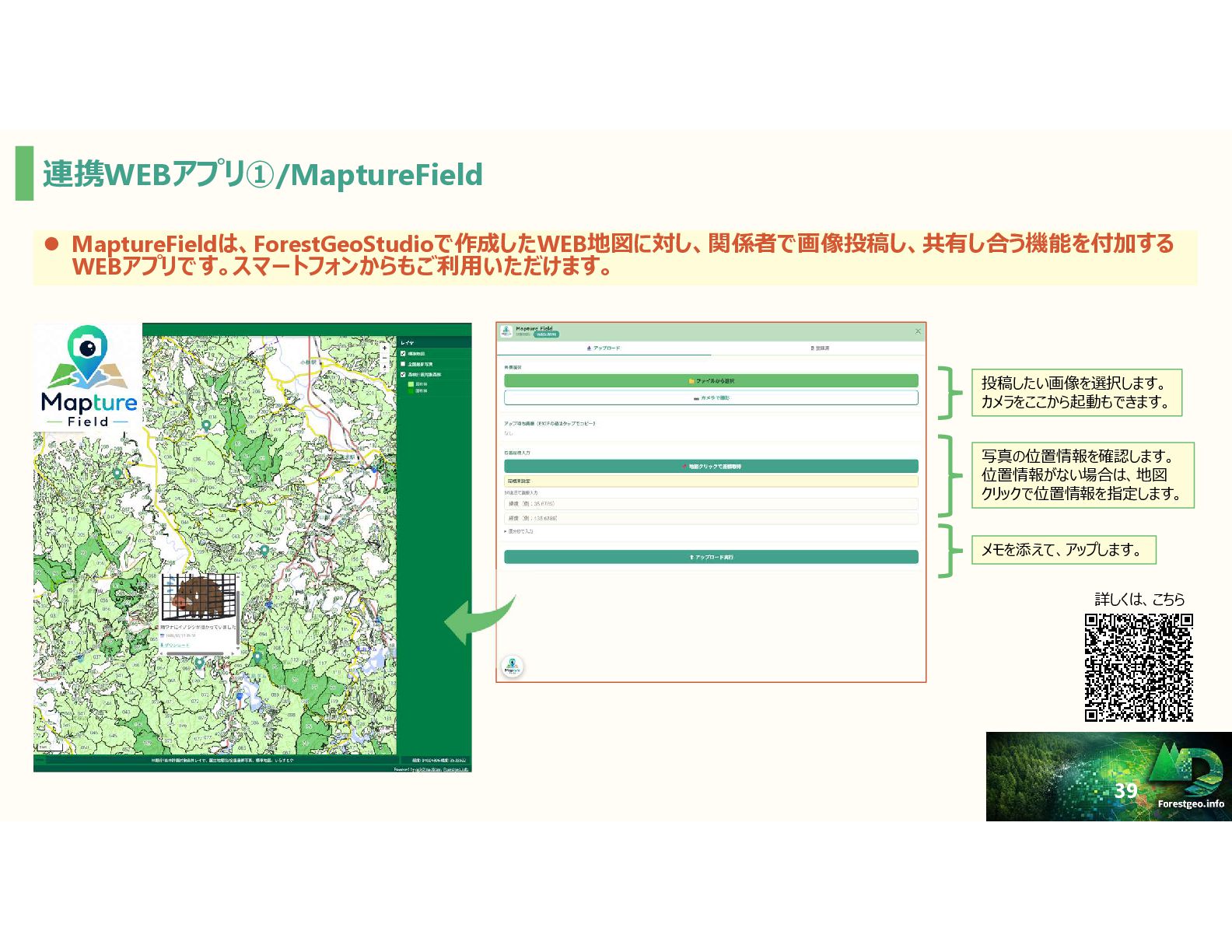This screenshot has width=1232, height=952.
Task: Click the dark green 国有林 legend swatch
Action: click(x=411, y=391)
